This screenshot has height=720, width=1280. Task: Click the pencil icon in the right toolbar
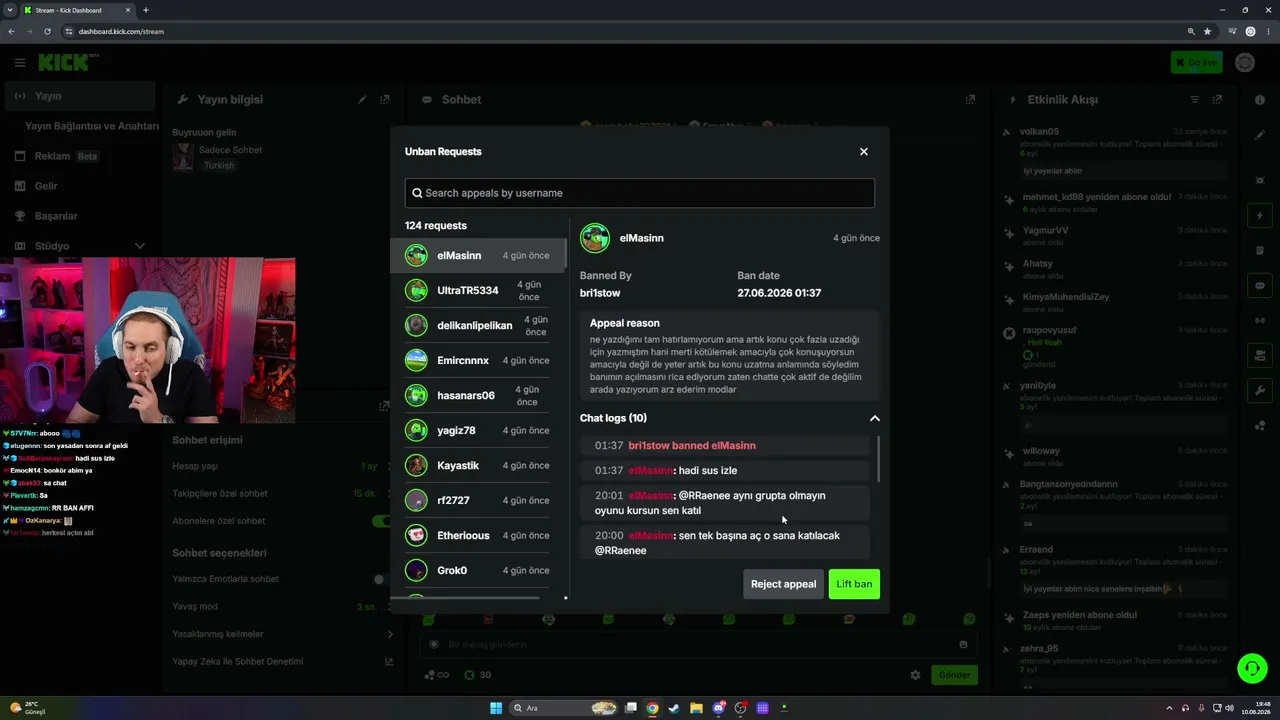[1259, 135]
